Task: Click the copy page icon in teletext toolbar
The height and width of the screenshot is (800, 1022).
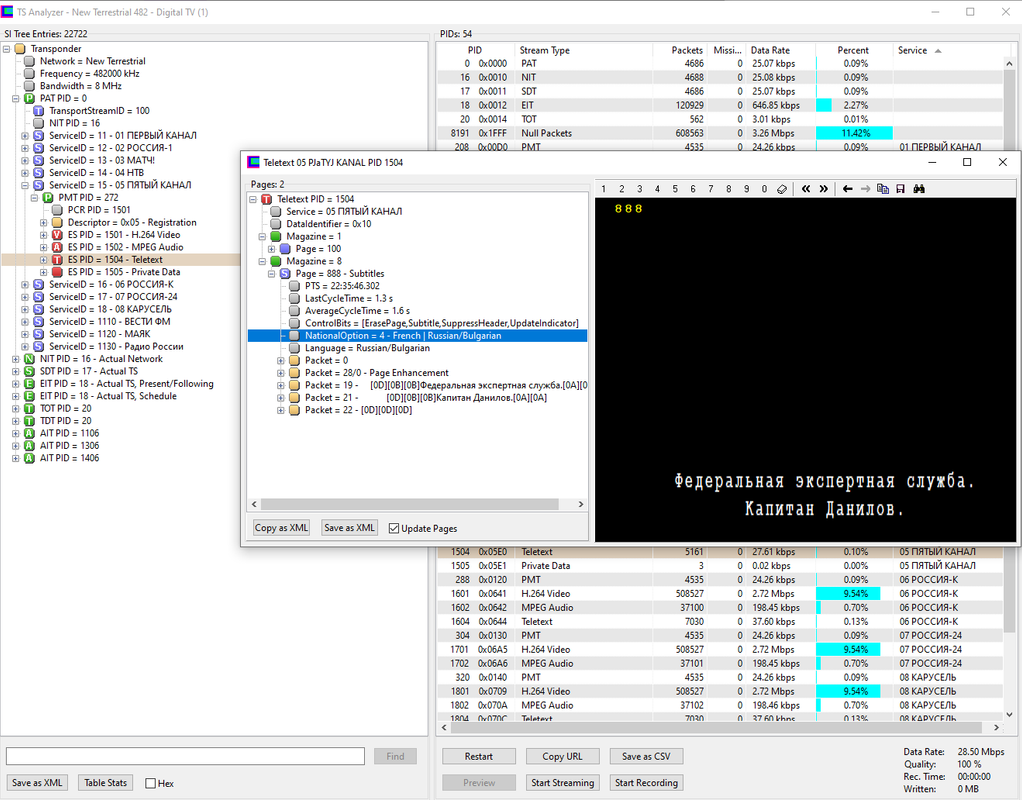Action: (883, 188)
